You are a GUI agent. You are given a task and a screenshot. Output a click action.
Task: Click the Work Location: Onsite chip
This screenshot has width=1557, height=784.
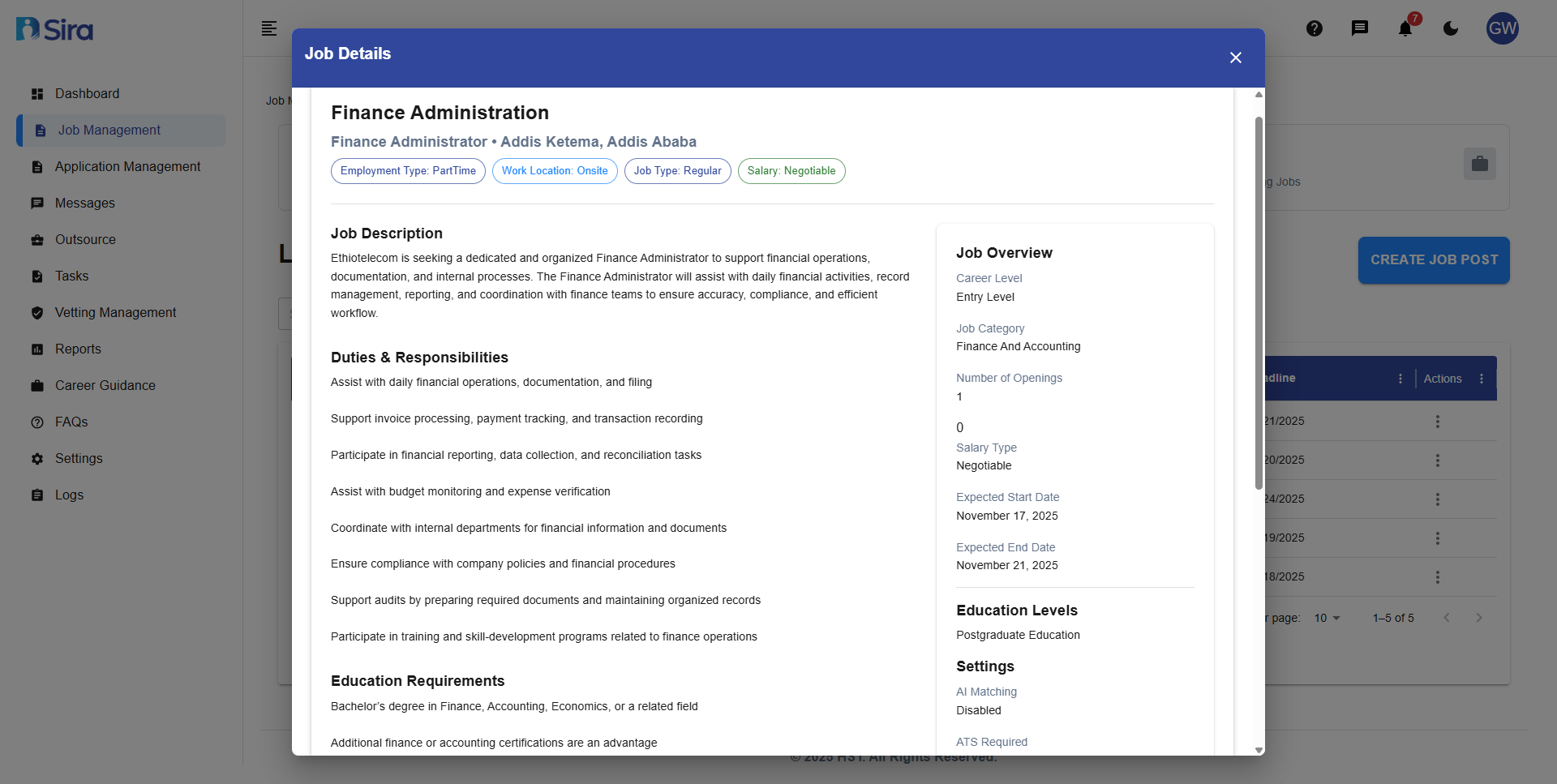pyautogui.click(x=555, y=171)
